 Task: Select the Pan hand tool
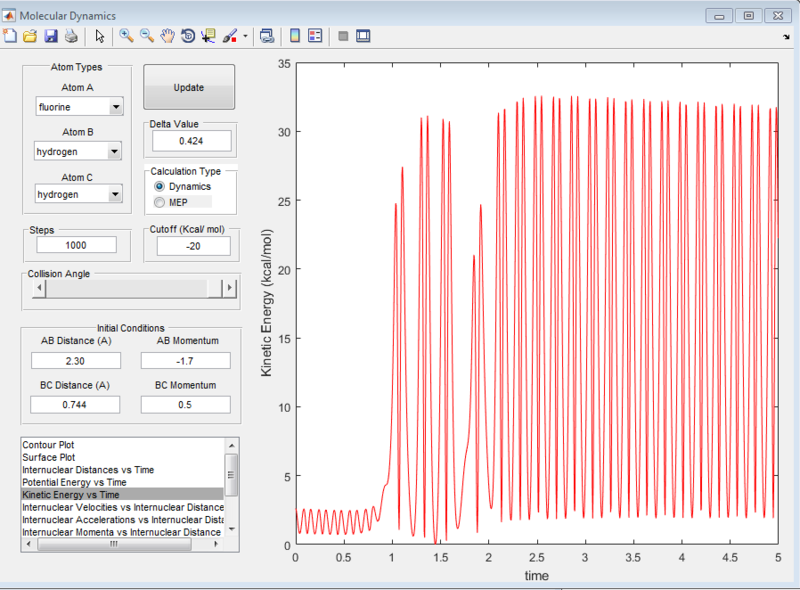click(167, 36)
